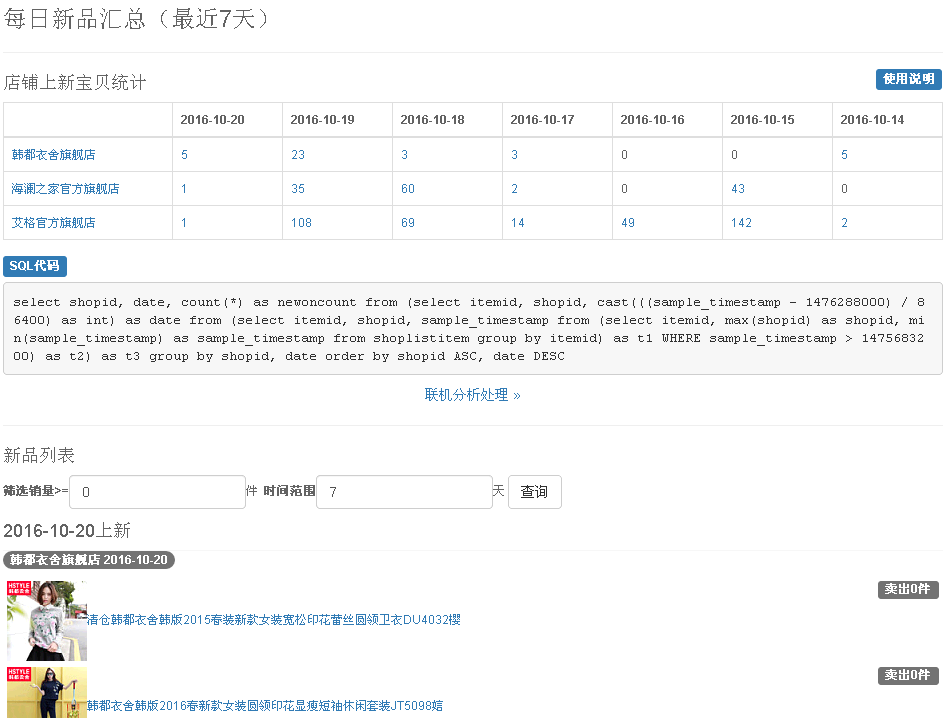
Task: Click the 每日新品汇总 page title
Action: 137,19
